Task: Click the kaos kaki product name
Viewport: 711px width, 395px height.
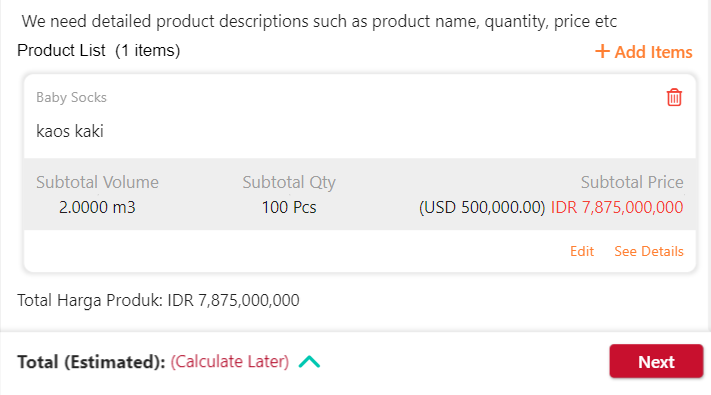Action: pos(70,131)
